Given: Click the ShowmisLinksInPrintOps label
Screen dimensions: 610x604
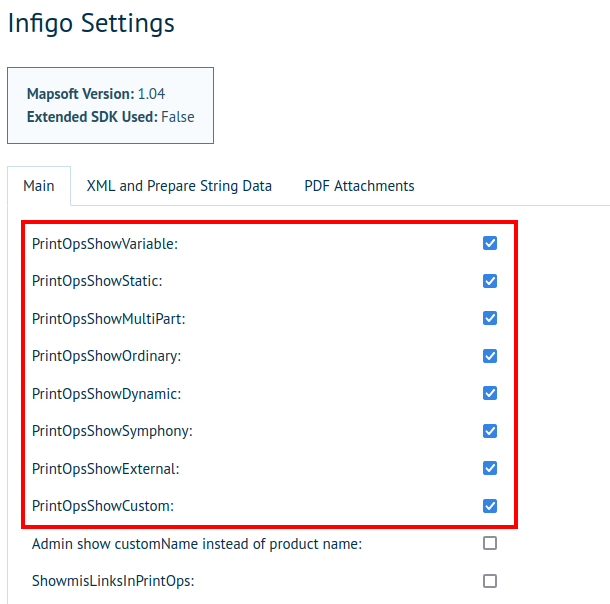Looking at the screenshot, I should [112, 581].
